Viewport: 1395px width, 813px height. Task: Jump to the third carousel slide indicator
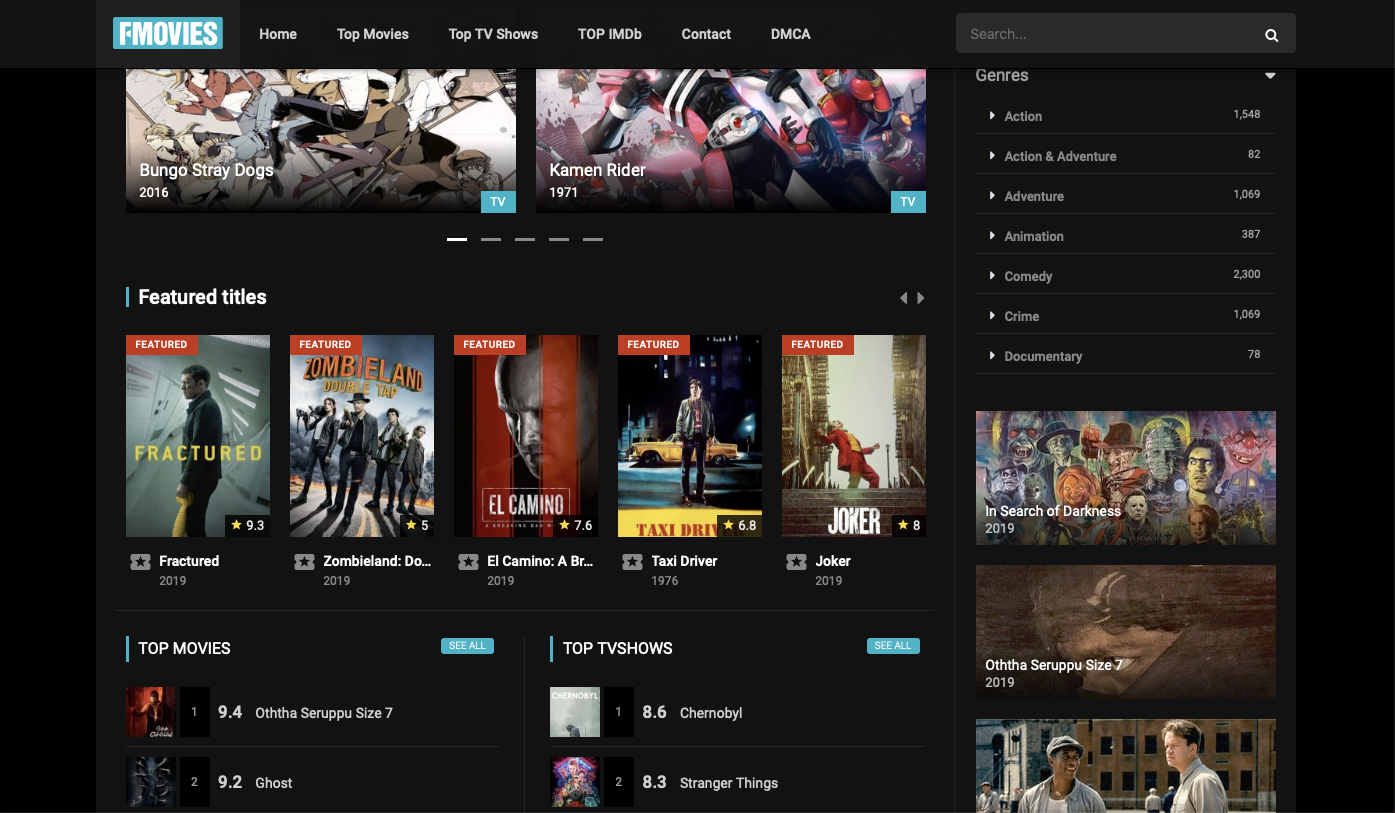525,240
